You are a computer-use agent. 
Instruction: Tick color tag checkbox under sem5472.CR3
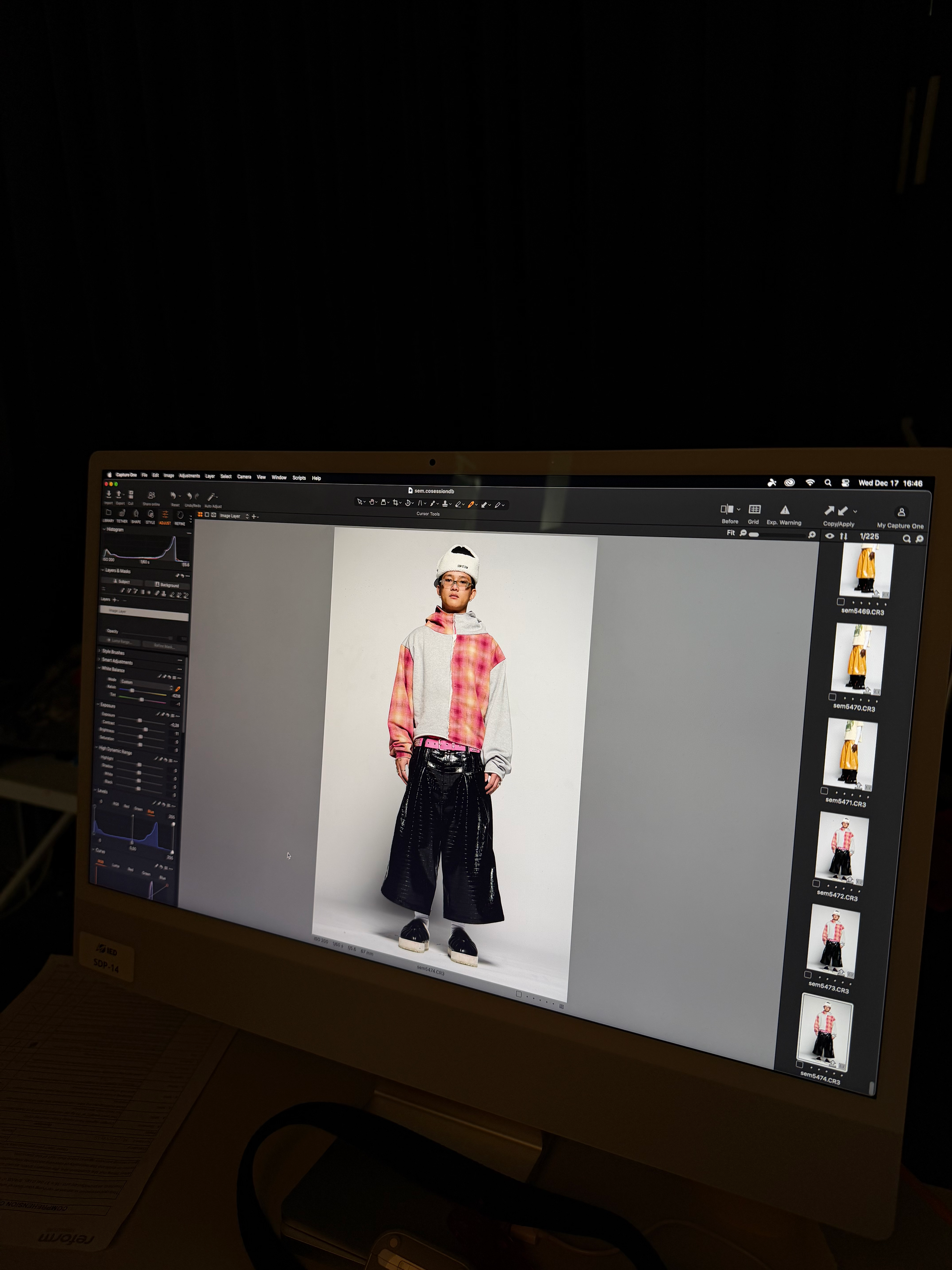[x=816, y=884]
